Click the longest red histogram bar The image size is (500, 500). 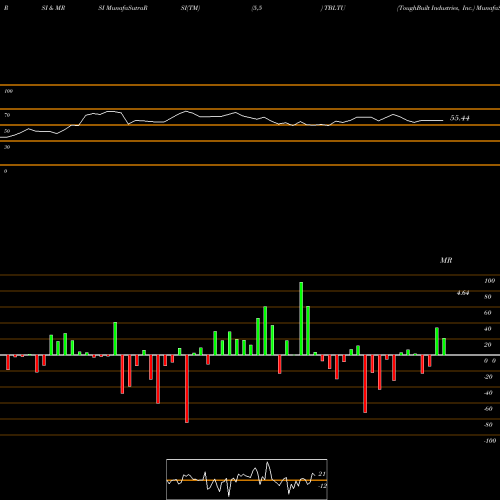click(x=187, y=389)
